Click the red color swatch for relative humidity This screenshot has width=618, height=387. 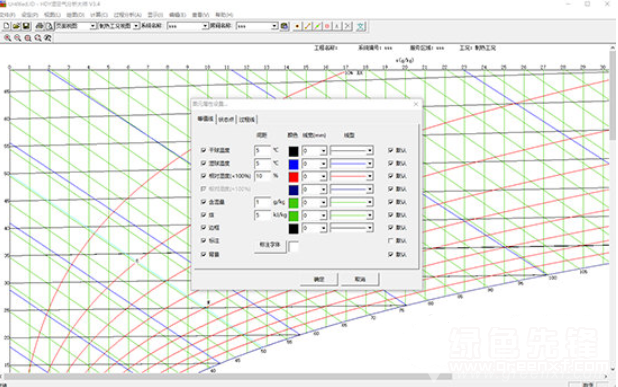click(294, 177)
